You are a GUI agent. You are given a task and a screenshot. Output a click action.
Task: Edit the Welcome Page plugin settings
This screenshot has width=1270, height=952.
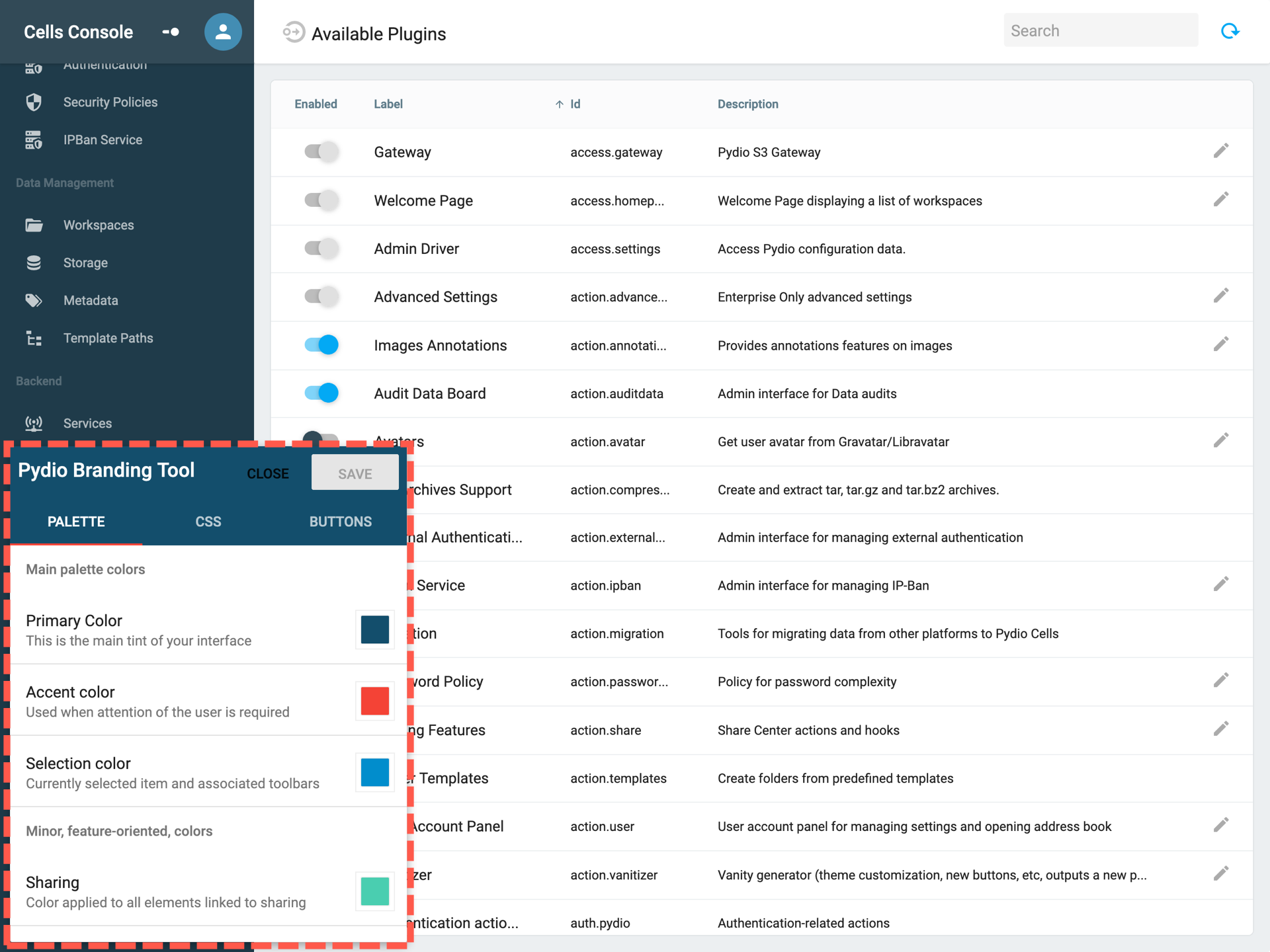(1221, 199)
